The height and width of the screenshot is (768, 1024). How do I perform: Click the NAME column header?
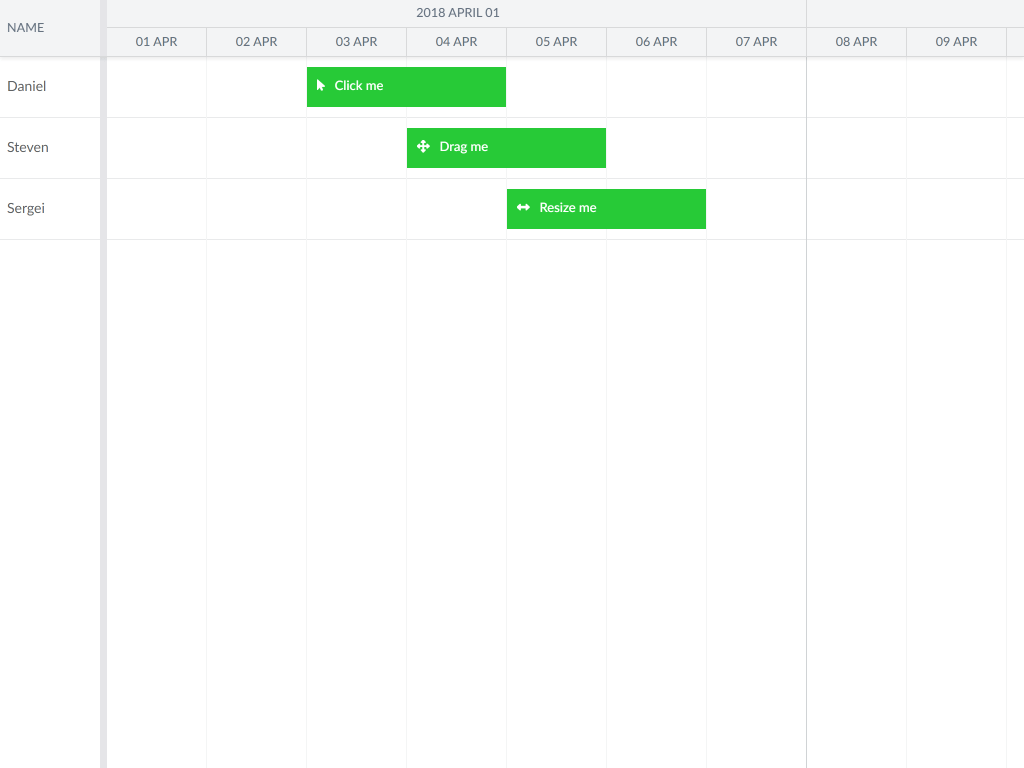point(50,28)
